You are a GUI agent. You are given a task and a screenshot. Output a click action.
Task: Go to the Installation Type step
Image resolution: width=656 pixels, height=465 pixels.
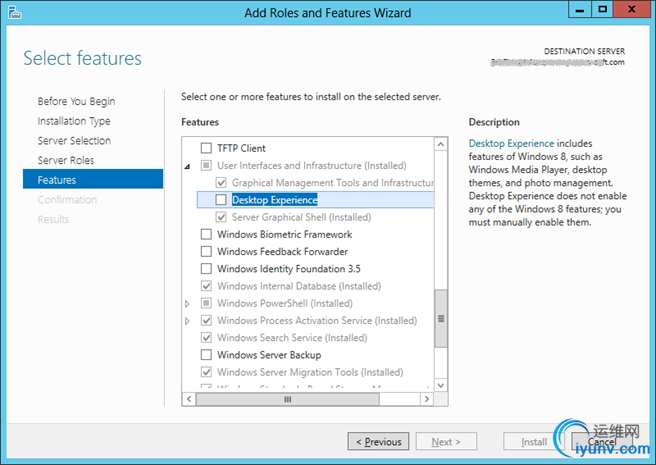click(x=74, y=121)
